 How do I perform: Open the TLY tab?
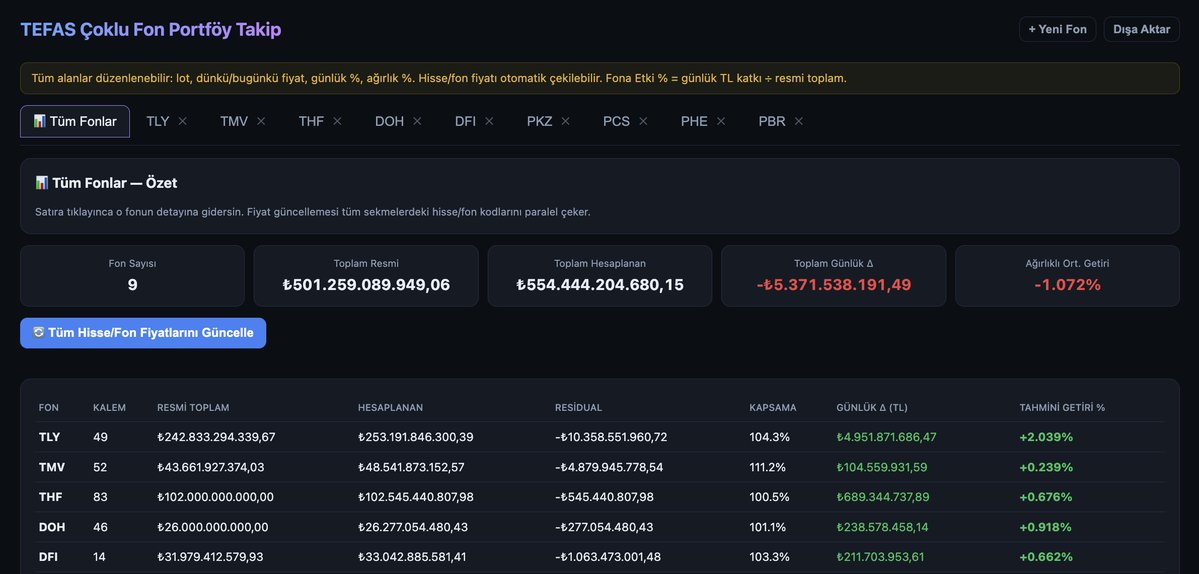point(158,122)
